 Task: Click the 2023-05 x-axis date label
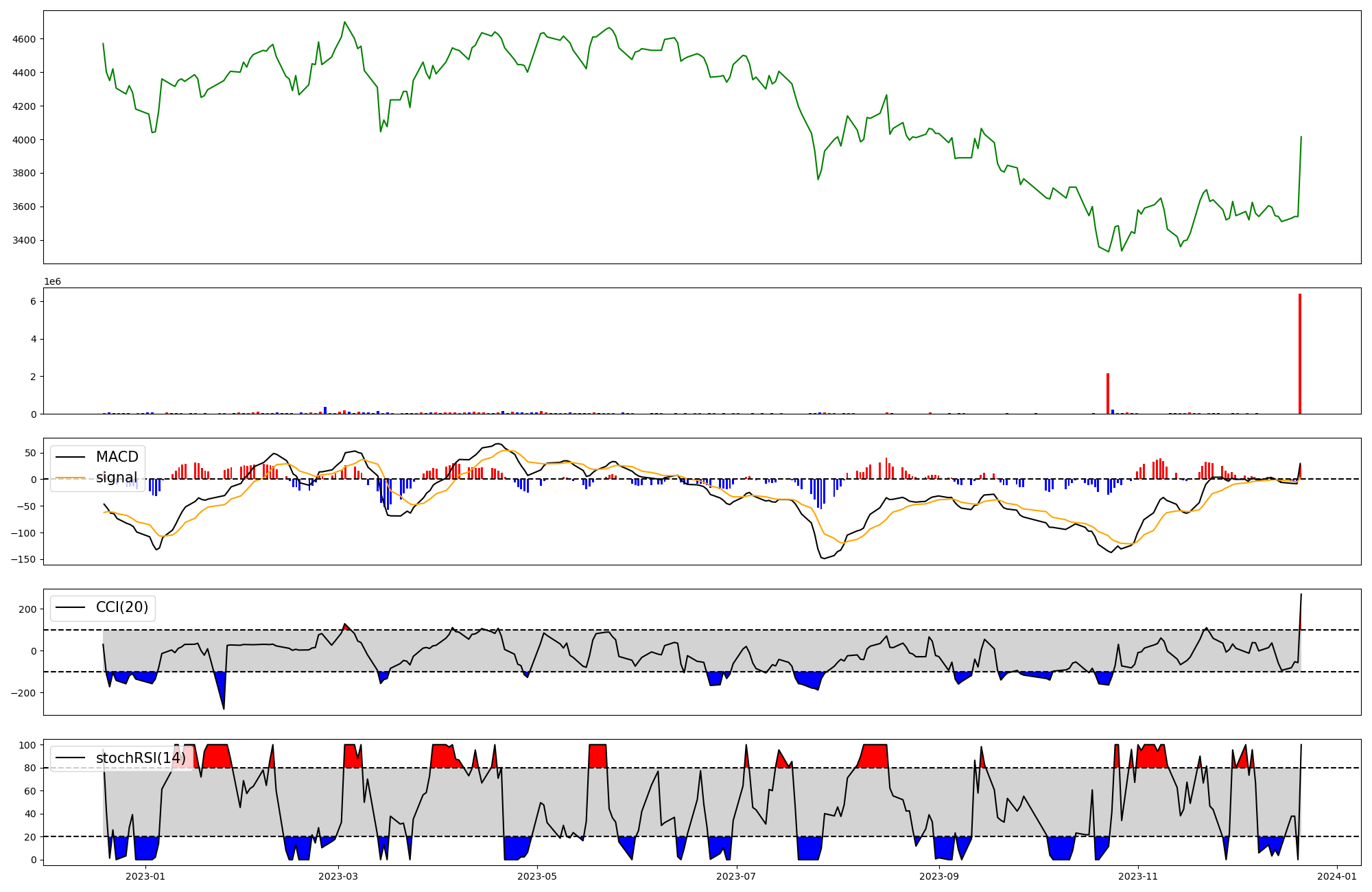(537, 876)
